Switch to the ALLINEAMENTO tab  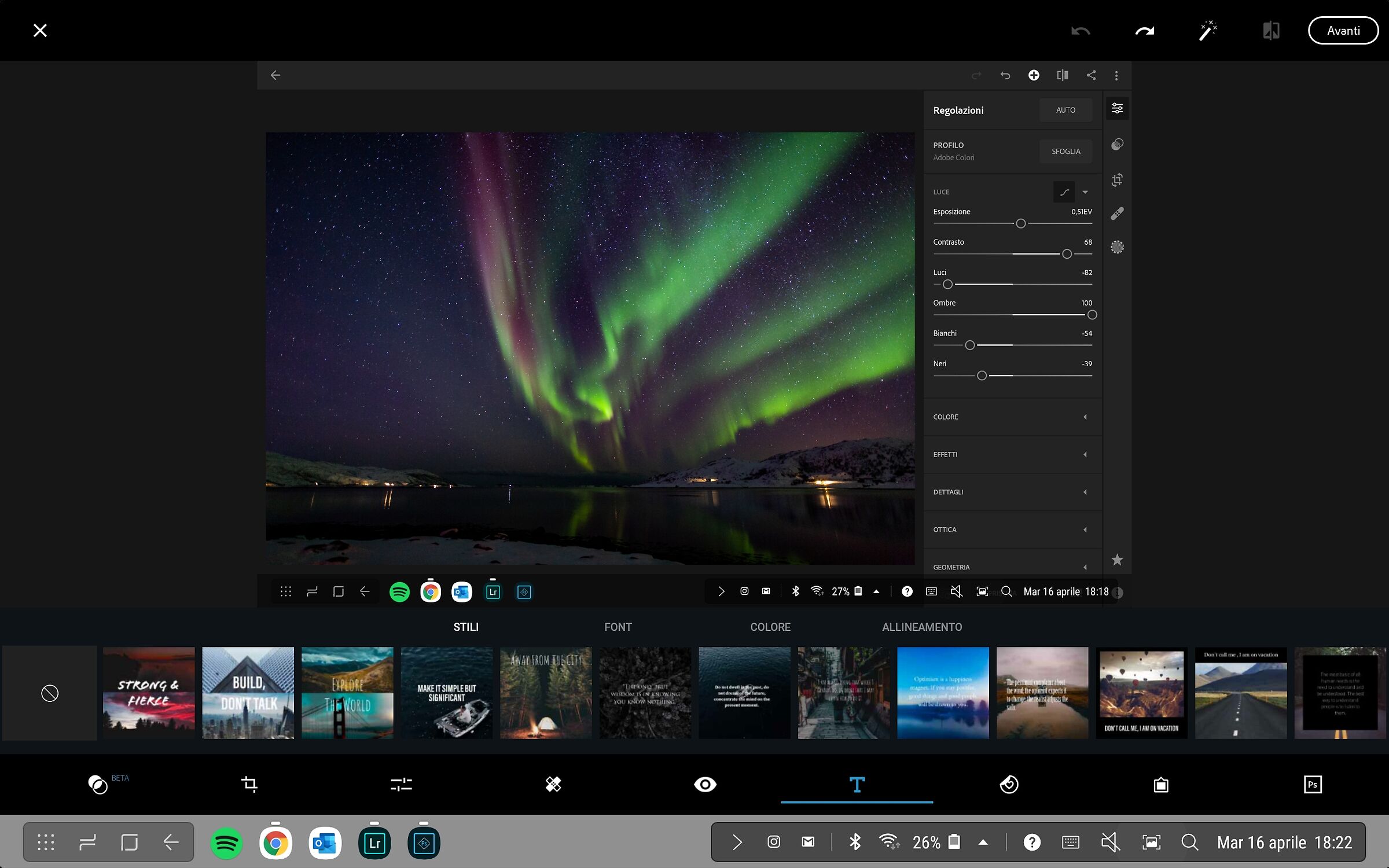tap(922, 627)
